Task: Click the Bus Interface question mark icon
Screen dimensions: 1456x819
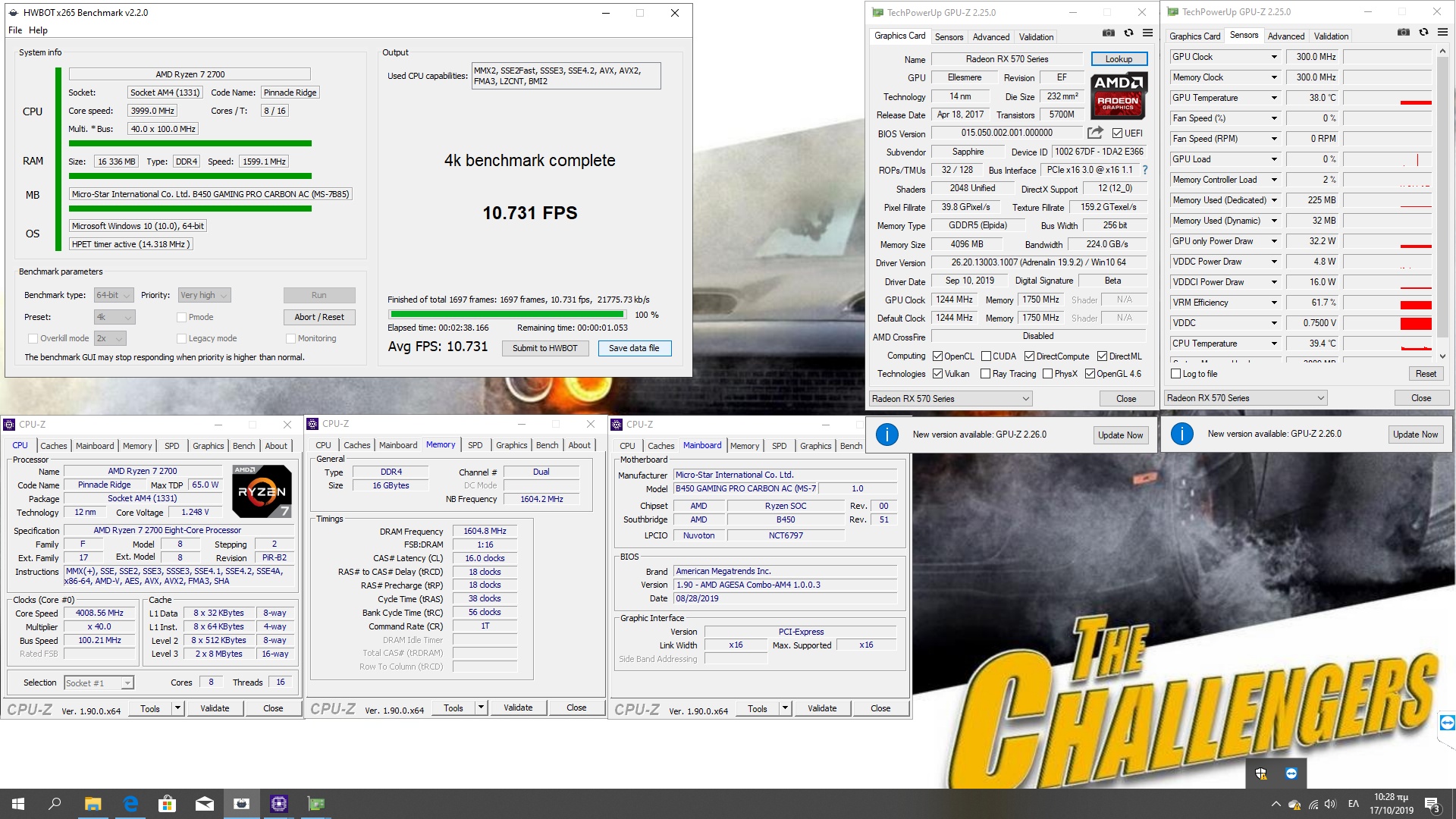Action: pos(1145,170)
